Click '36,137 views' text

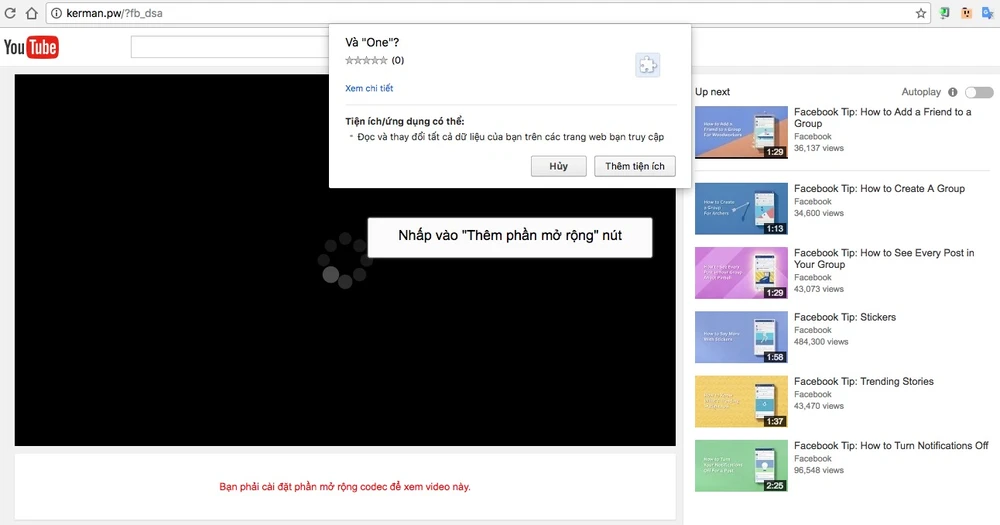click(x=819, y=148)
